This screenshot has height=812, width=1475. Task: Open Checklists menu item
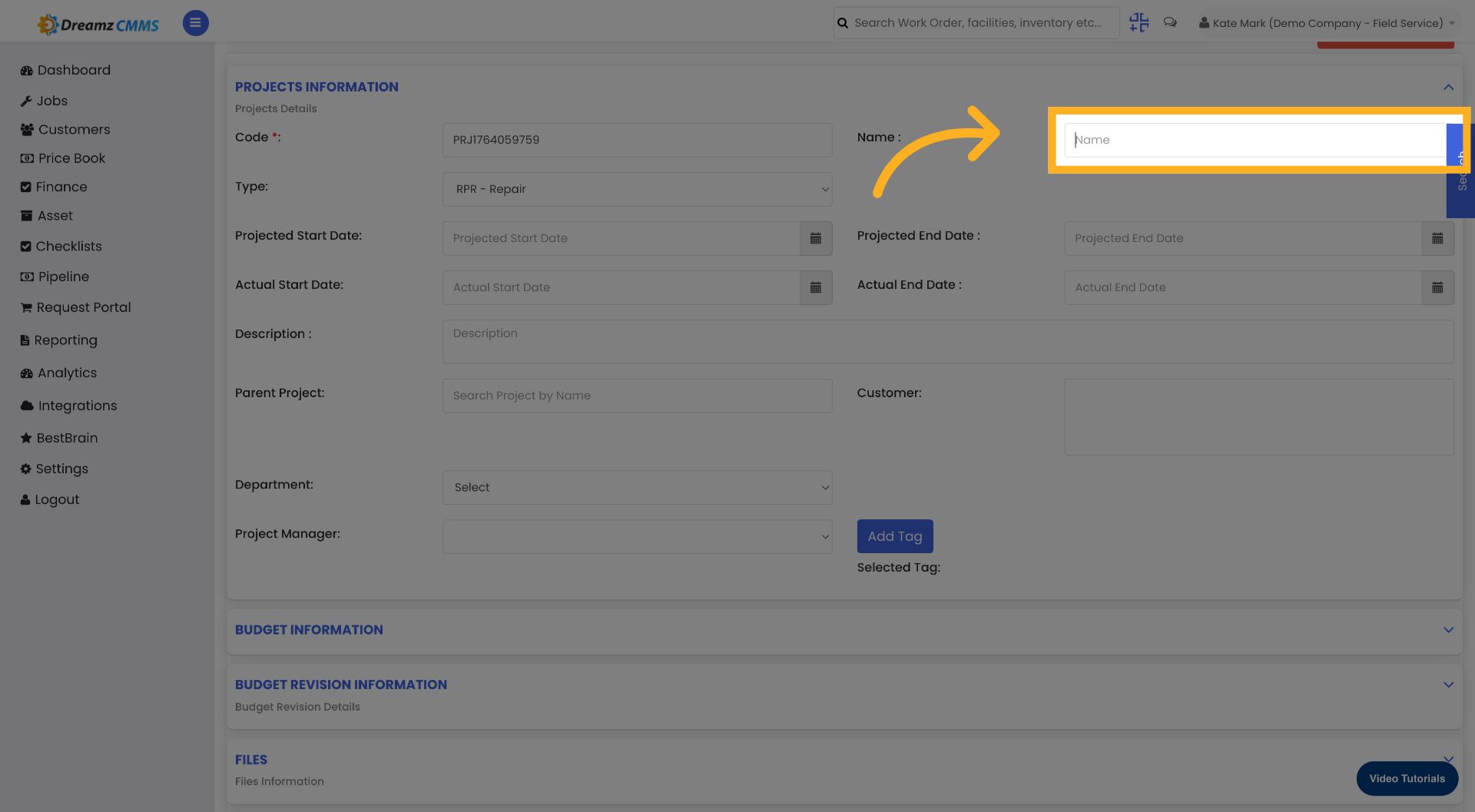(x=68, y=247)
